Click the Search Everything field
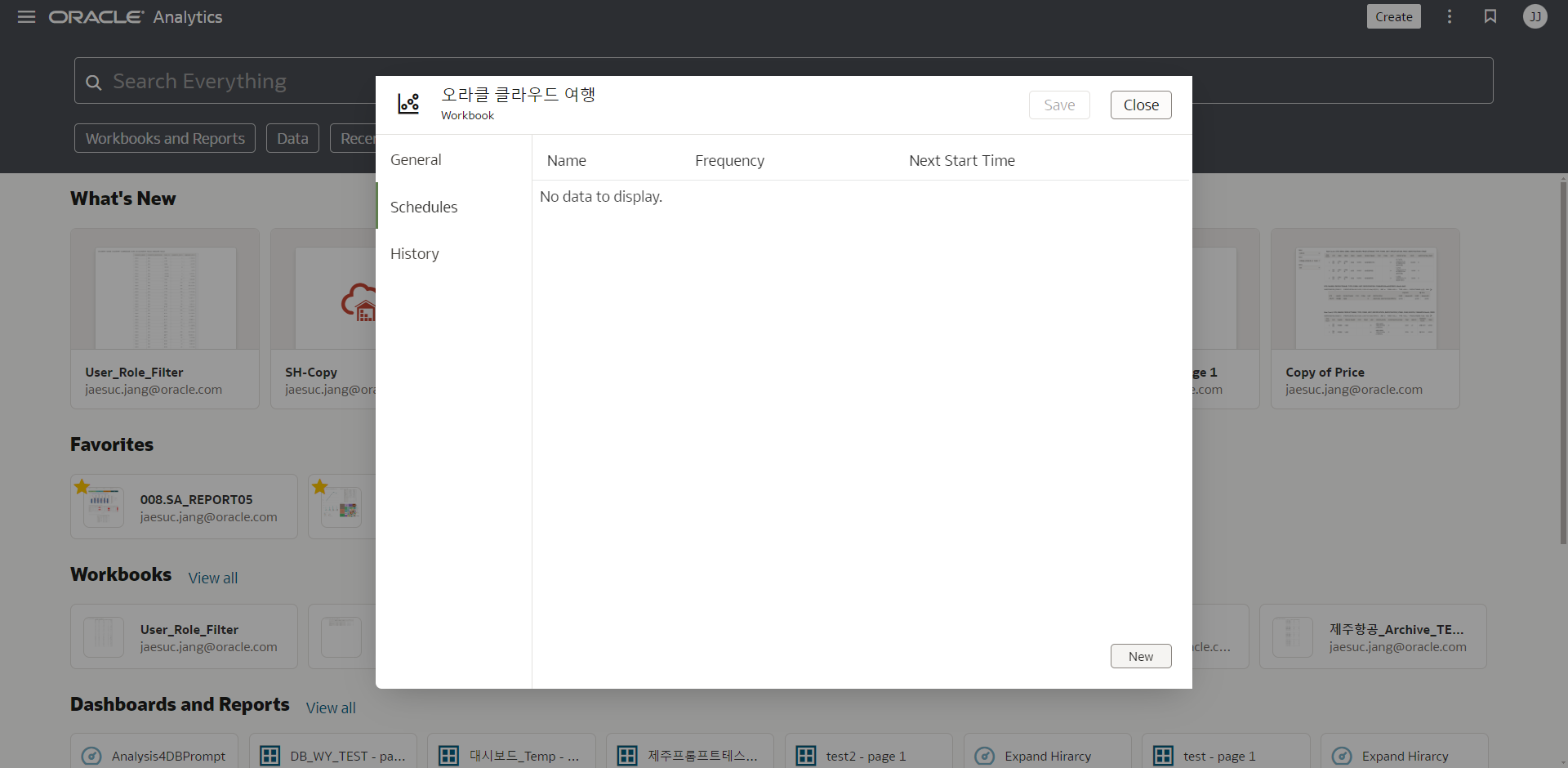 pyautogui.click(x=784, y=81)
